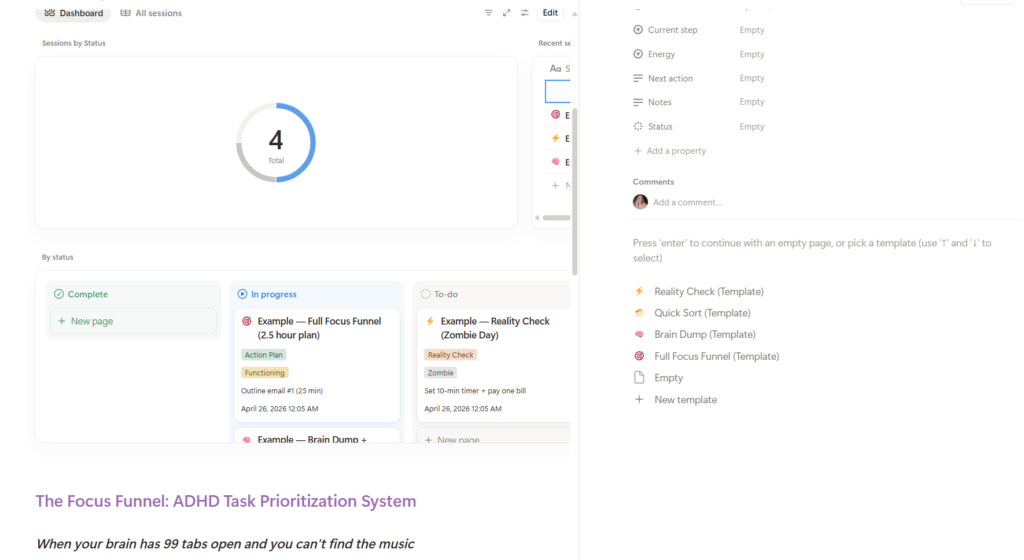Open the Example — Reality Check (Zombie Day) card

pos(494,366)
